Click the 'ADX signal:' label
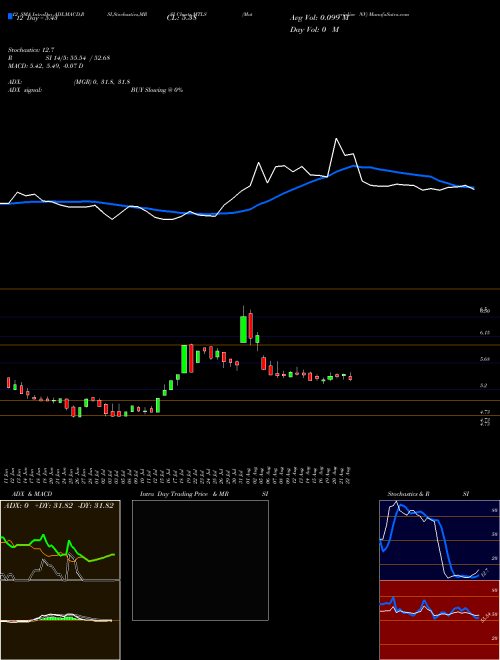The width and height of the screenshot is (500, 660). point(25,90)
